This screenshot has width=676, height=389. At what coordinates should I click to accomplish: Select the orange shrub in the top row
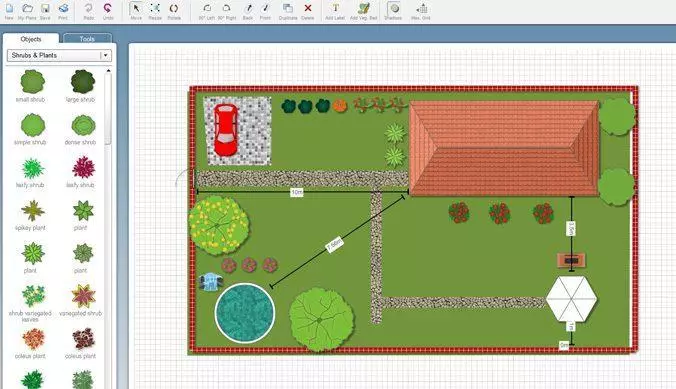tap(340, 106)
